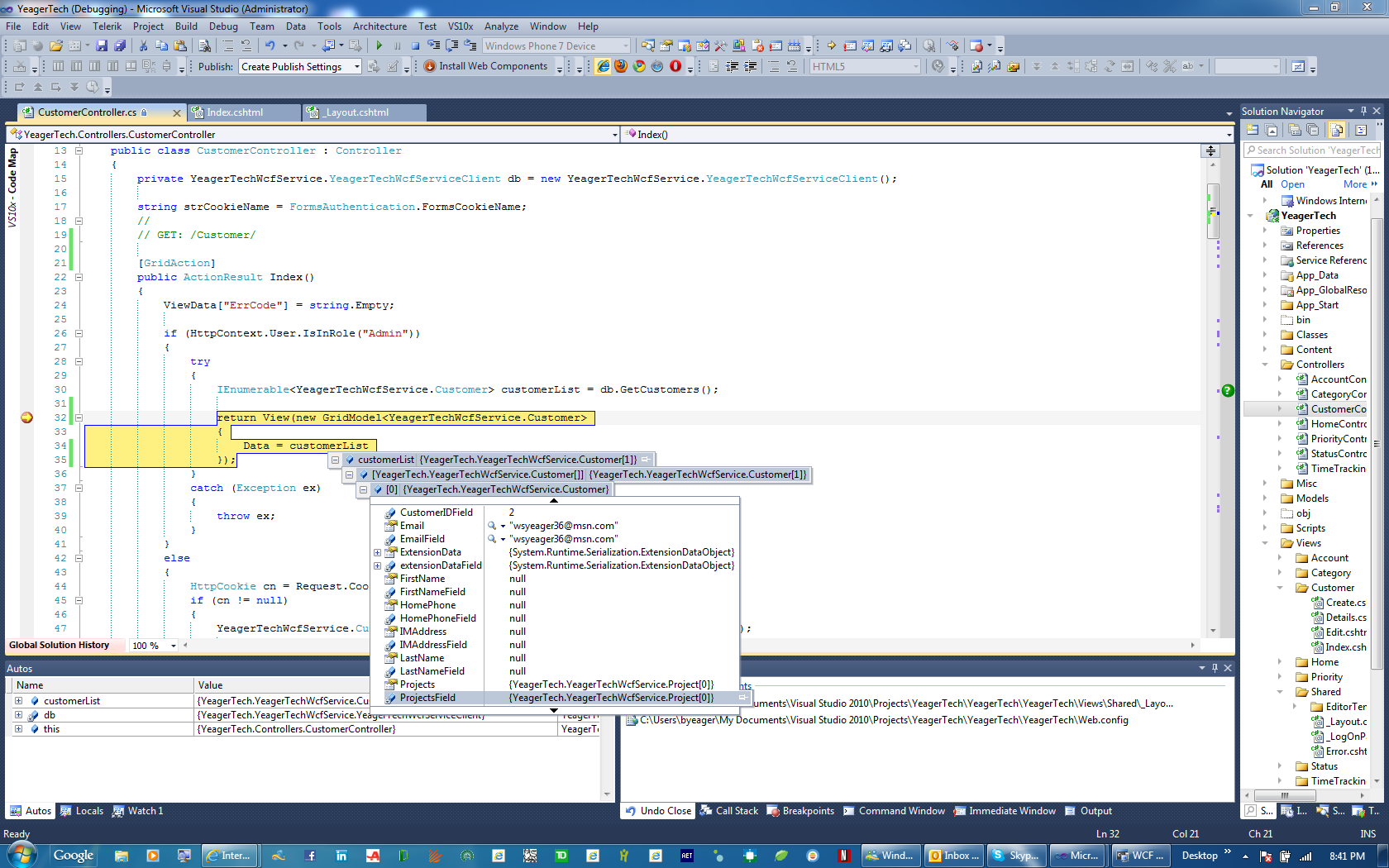
Task: Click the Cut scissors icon
Action: pos(143,46)
